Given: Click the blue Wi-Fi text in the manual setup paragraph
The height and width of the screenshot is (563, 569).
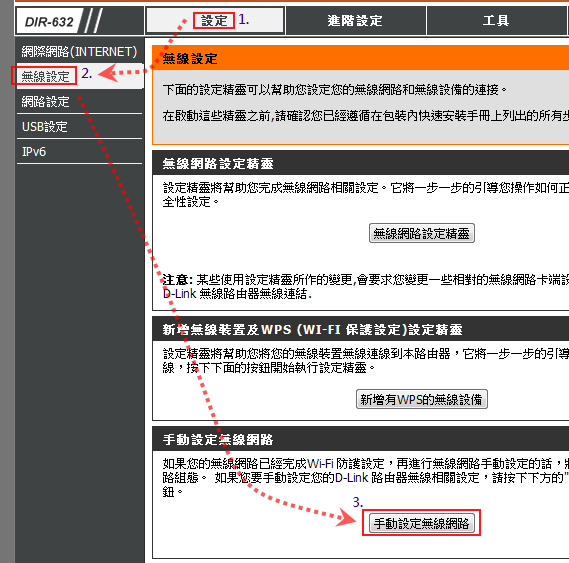Looking at the screenshot, I should click(320, 464).
